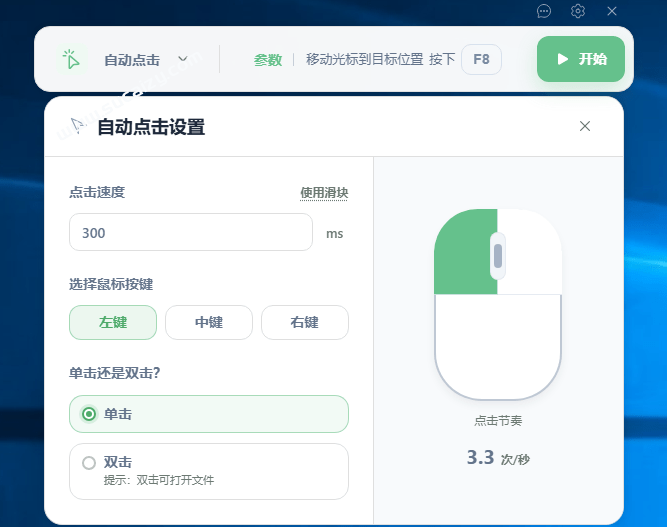Focus the 300 ms click speed field

pos(191,232)
